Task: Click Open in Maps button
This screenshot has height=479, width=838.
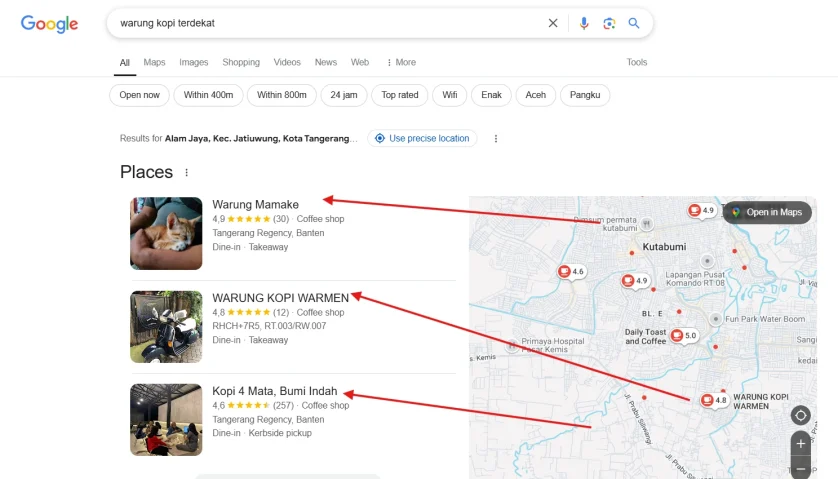Action: (767, 212)
